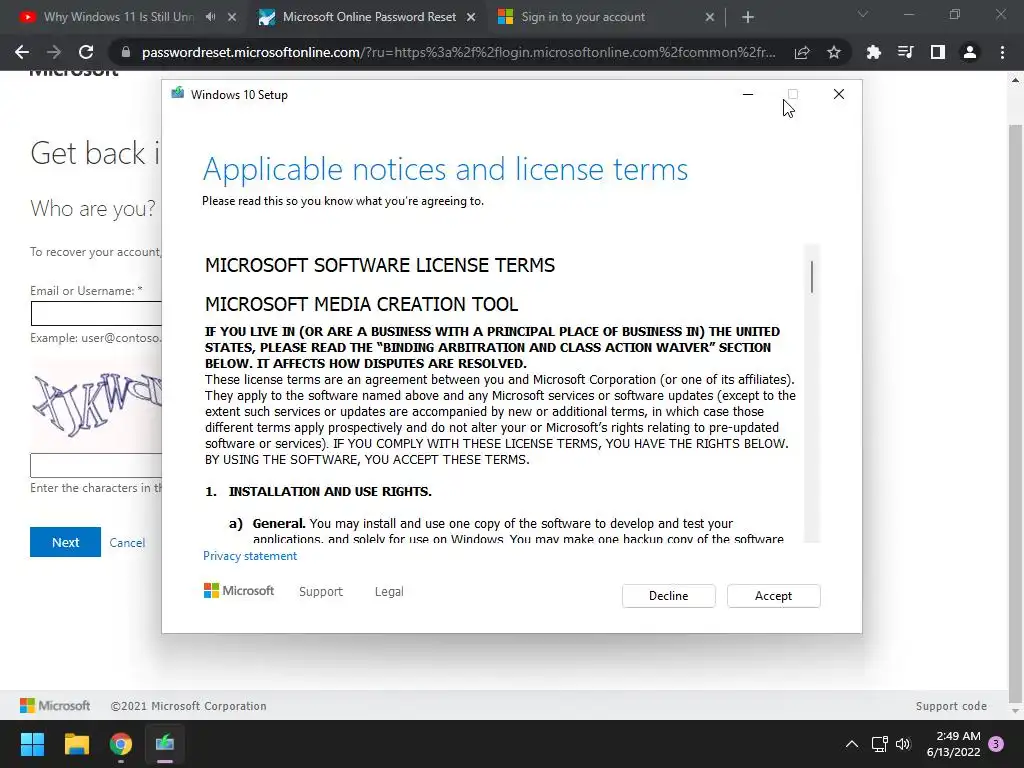This screenshot has height=768, width=1024.
Task: Click Cancel on password reset page
Action: click(127, 543)
